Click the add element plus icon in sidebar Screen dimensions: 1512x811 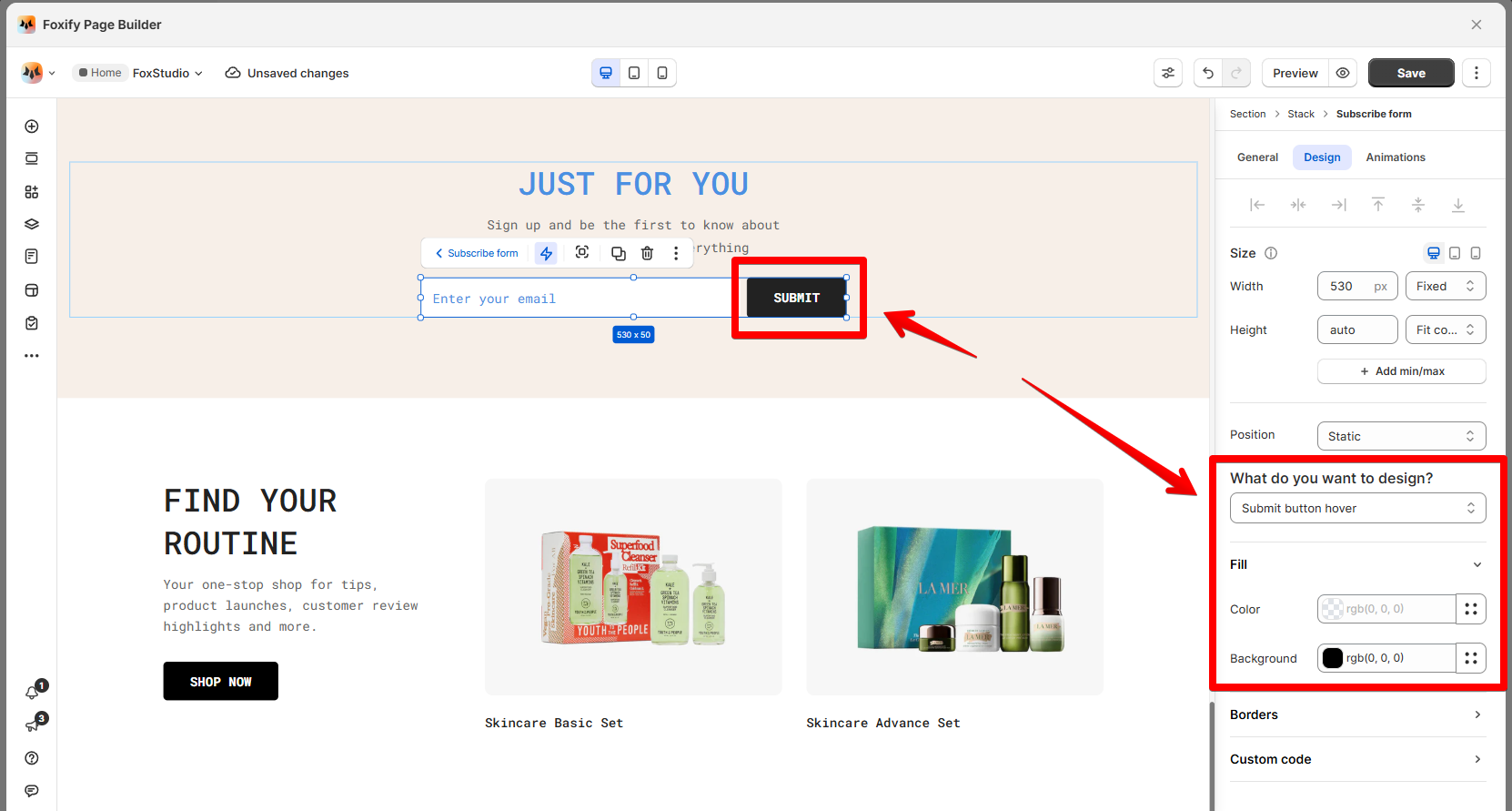click(x=32, y=127)
